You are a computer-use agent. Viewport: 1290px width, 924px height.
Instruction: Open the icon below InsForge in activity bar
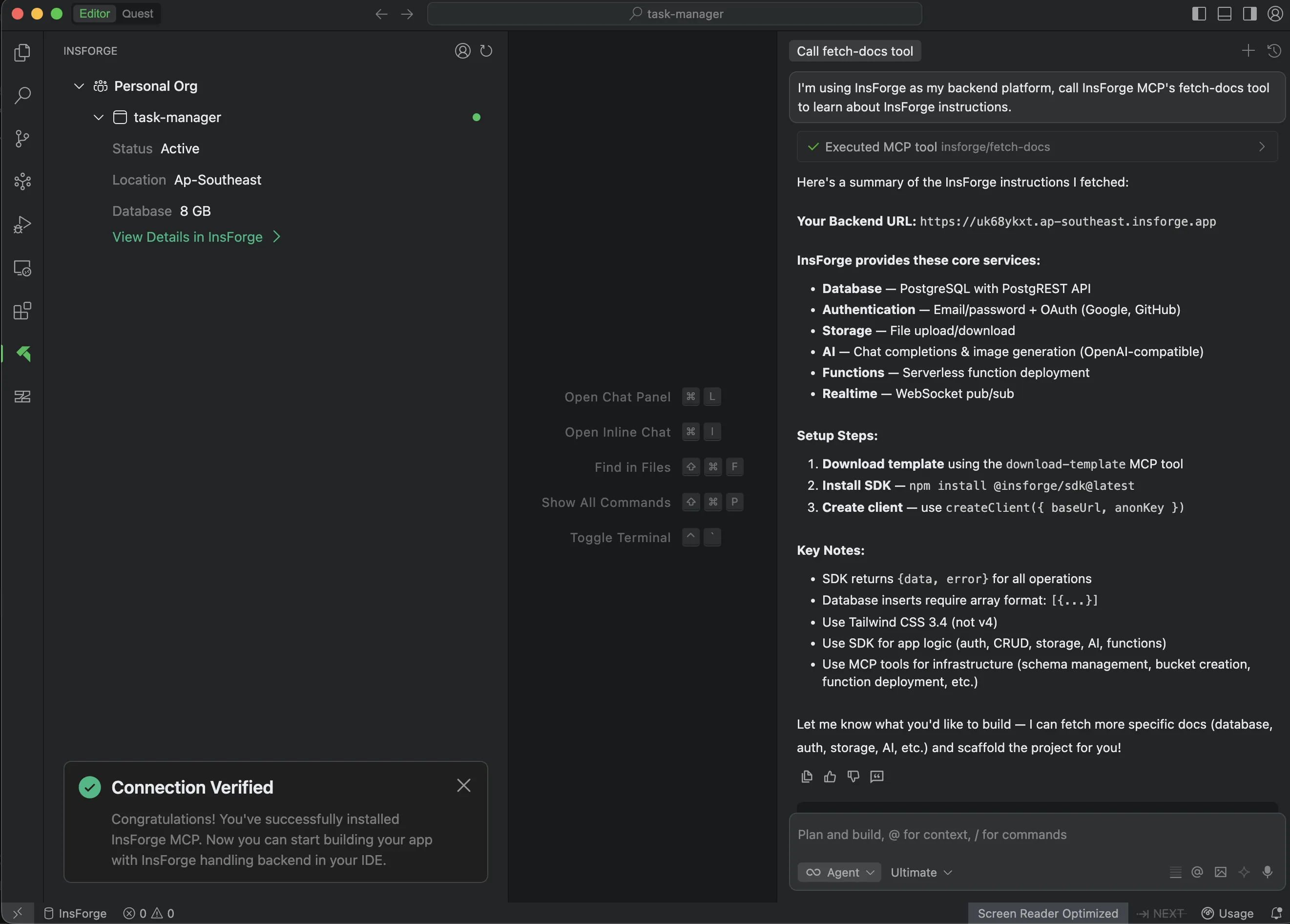click(22, 397)
